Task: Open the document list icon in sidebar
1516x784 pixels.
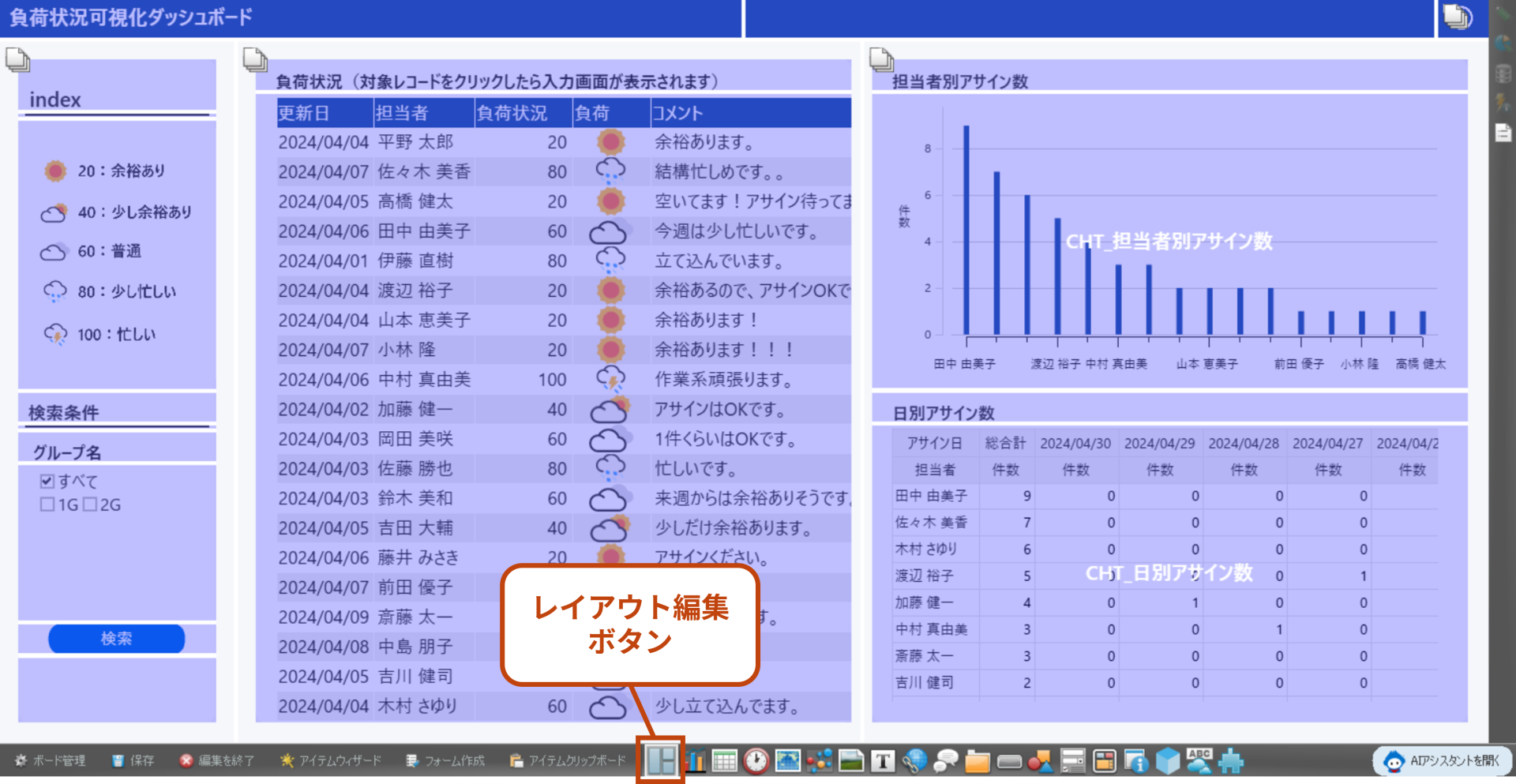Action: pyautogui.click(x=1503, y=132)
